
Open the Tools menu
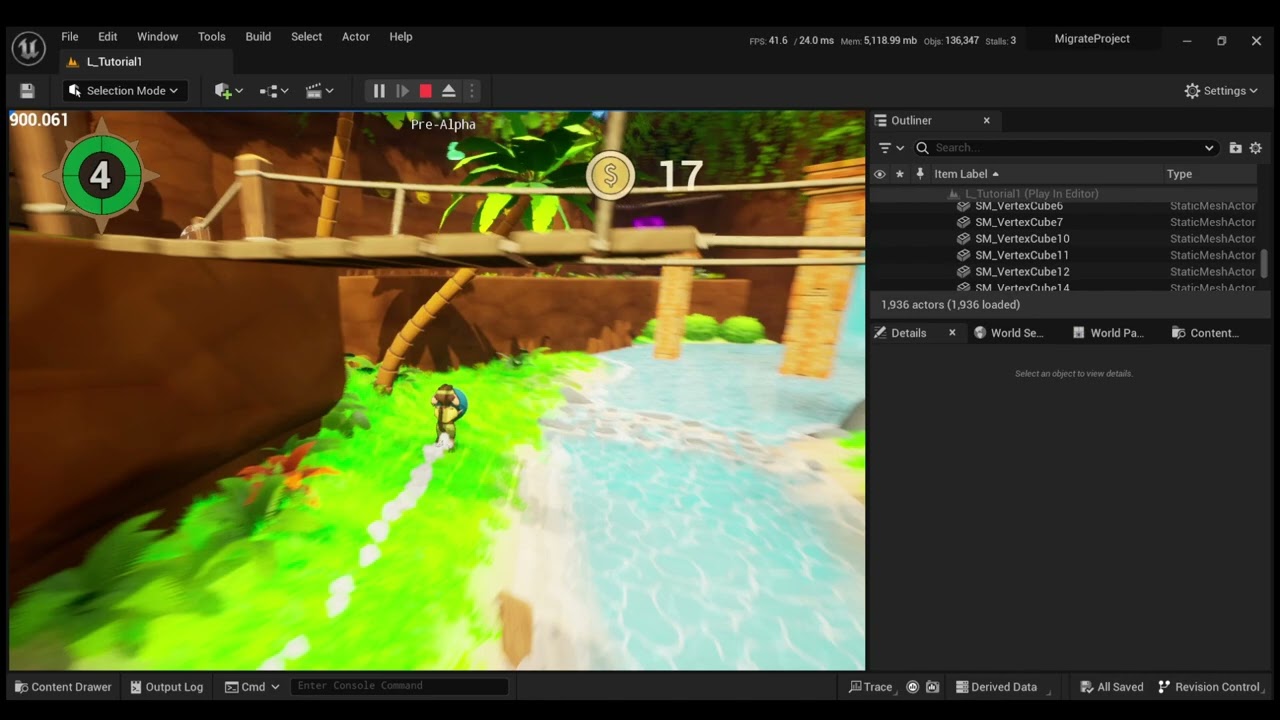(x=212, y=37)
